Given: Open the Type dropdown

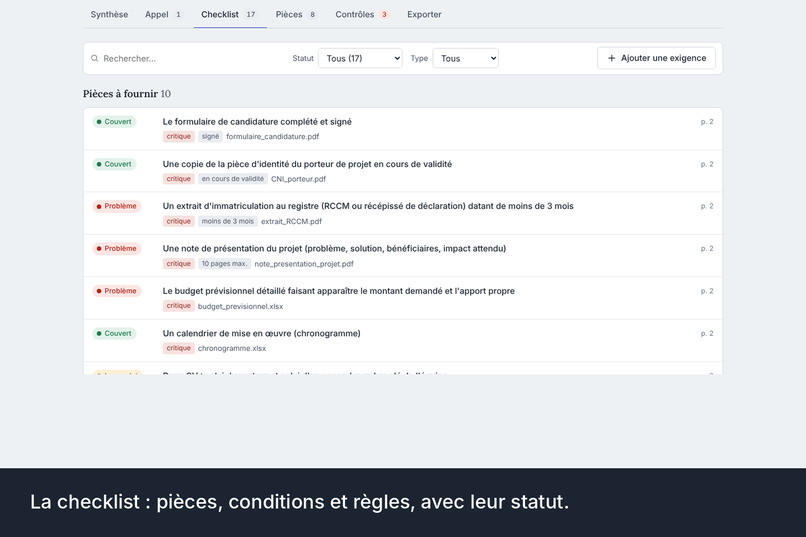Looking at the screenshot, I should [466, 58].
